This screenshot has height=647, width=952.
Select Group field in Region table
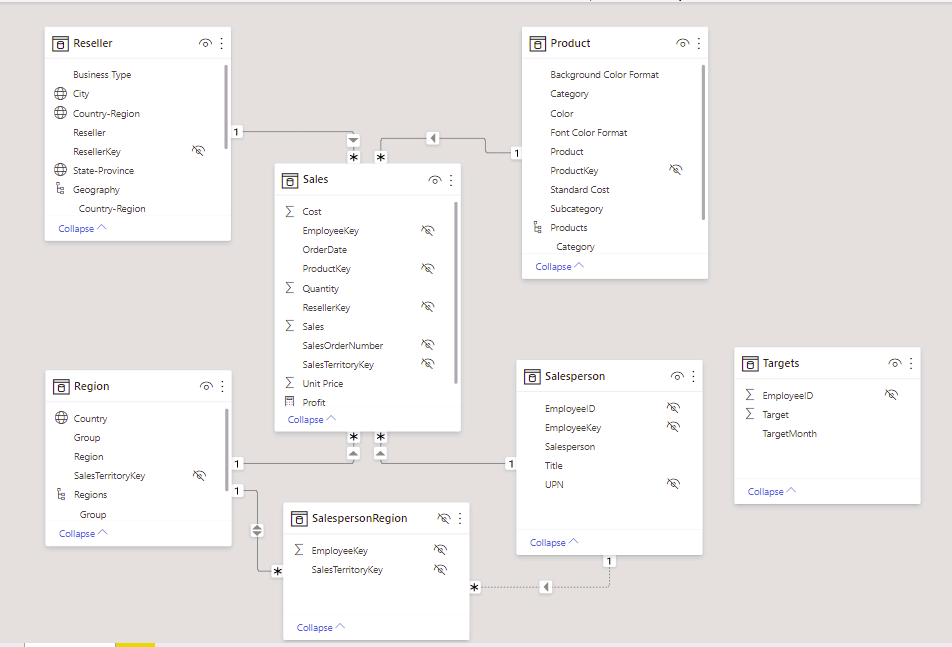tap(87, 438)
